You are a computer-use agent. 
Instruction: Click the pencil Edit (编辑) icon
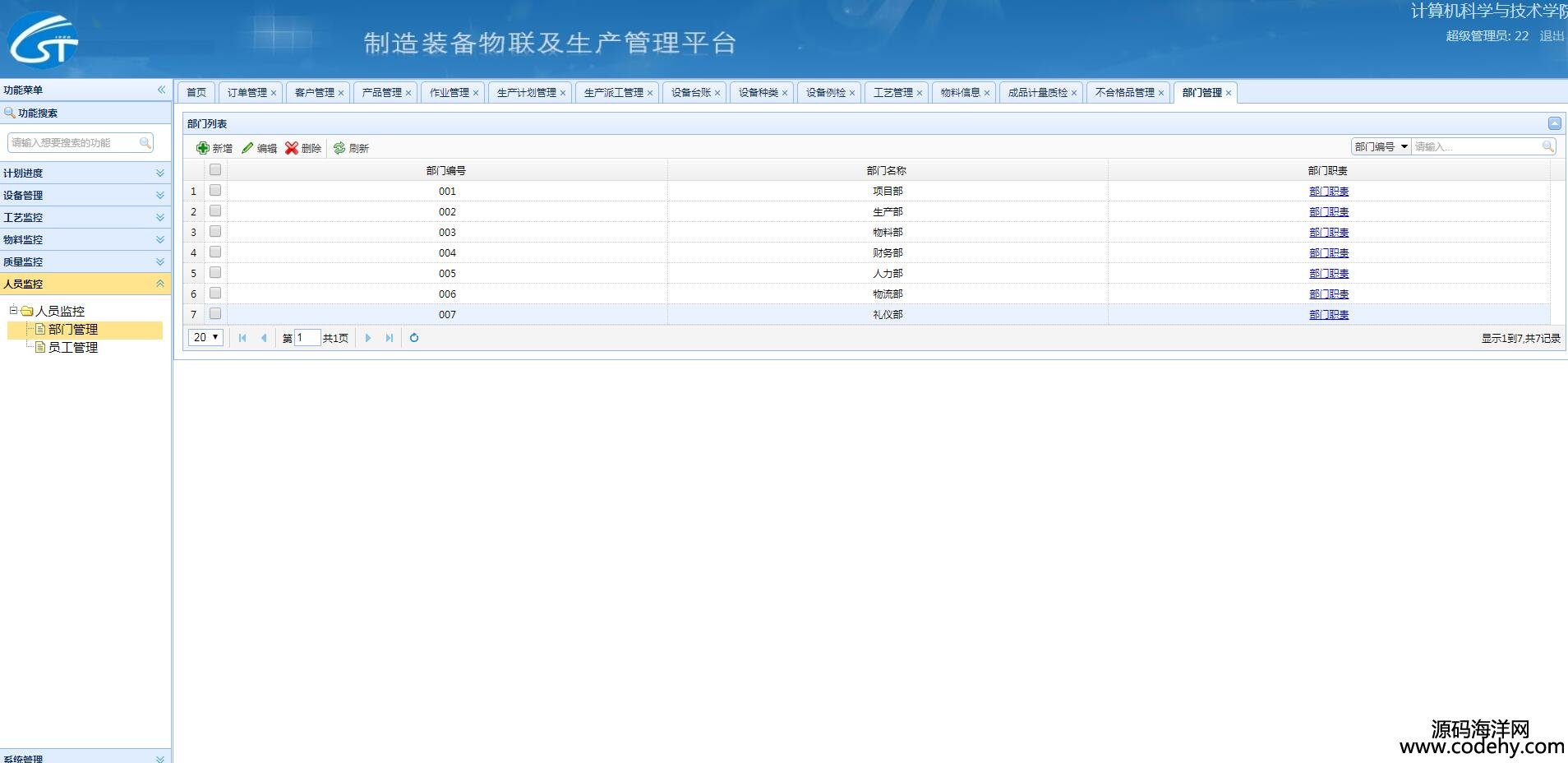pyautogui.click(x=247, y=148)
